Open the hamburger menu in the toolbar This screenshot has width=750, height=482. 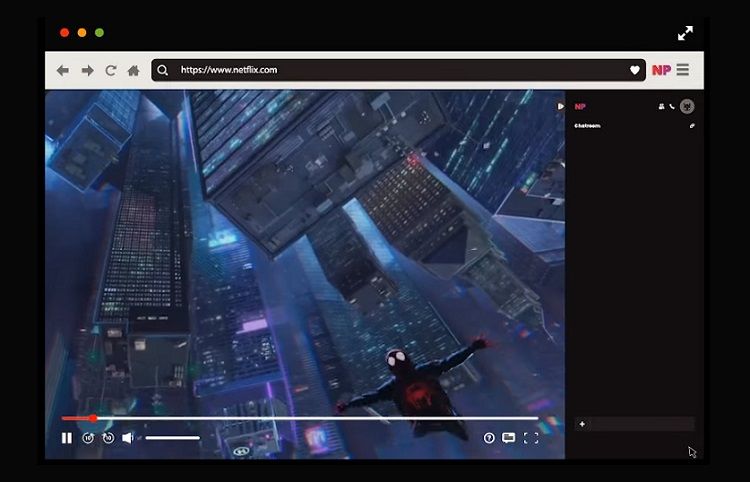click(683, 70)
